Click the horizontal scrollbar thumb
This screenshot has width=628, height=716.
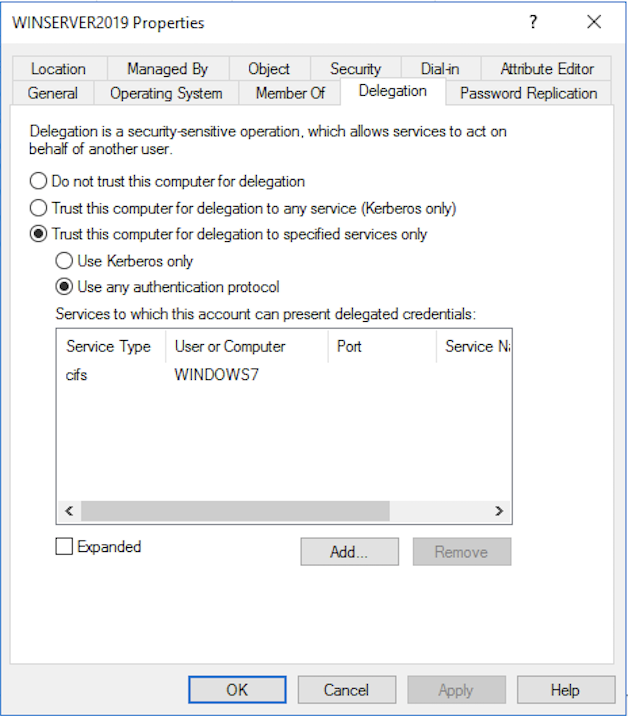(x=235, y=511)
